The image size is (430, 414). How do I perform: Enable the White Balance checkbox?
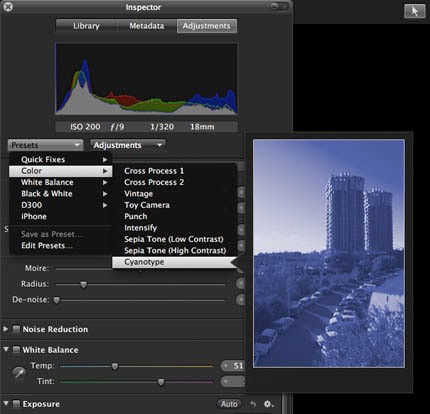coord(16,350)
